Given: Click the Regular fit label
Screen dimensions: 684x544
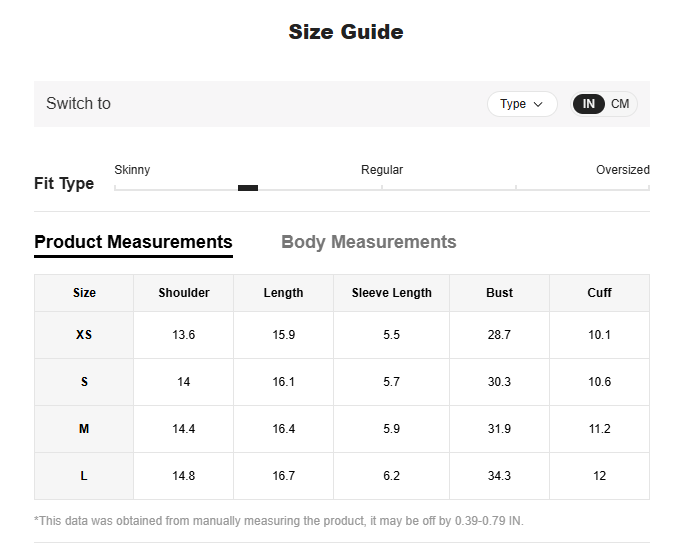Looking at the screenshot, I should point(382,170).
